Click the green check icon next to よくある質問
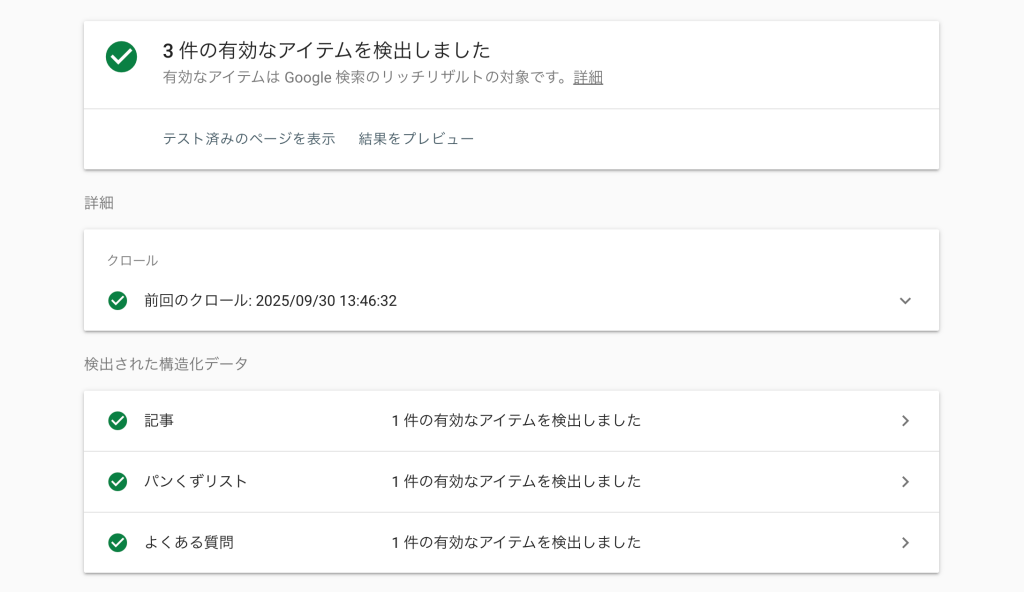Screen dimensions: 1024x592 (x=118, y=543)
